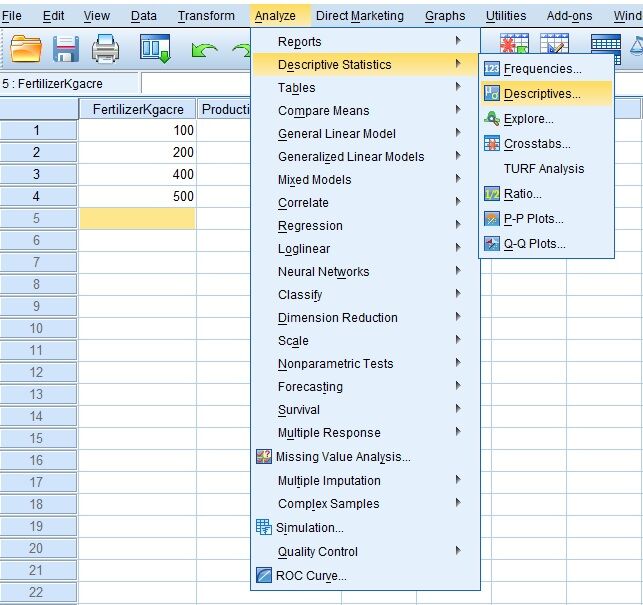This screenshot has width=643, height=605.
Task: Select the FertilizerKgacre column header
Action: [138, 109]
